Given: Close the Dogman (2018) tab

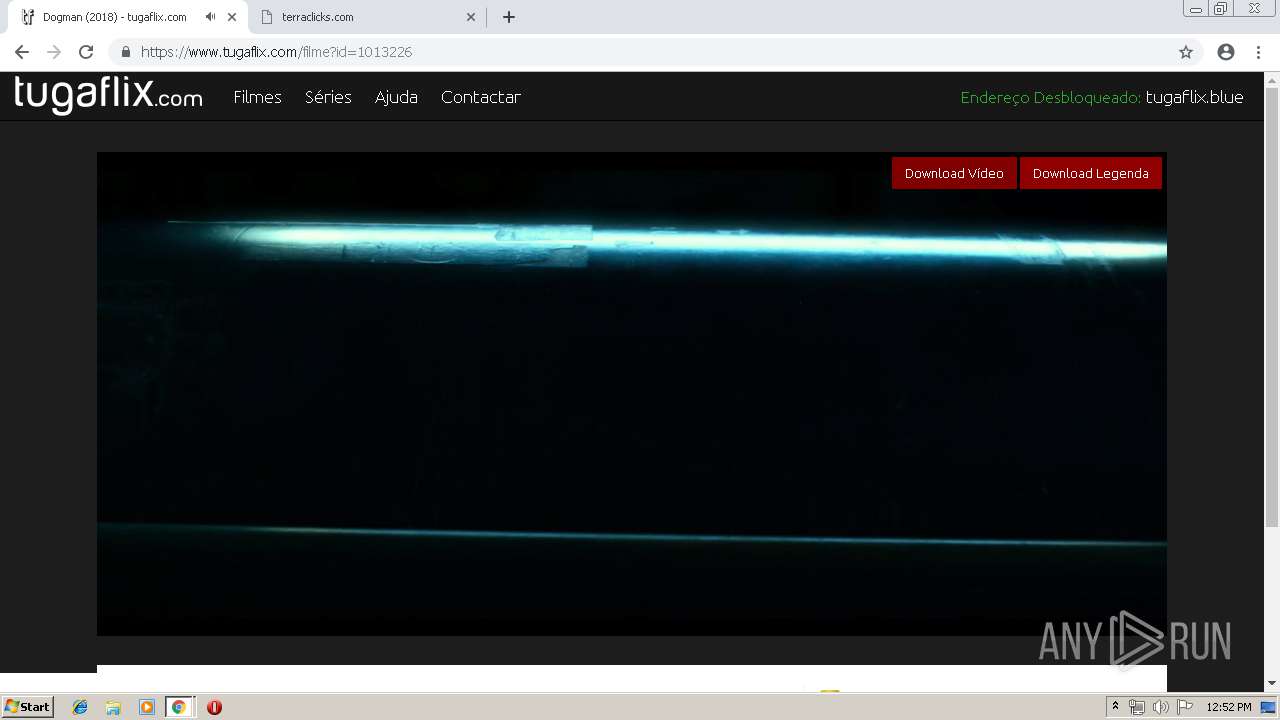Looking at the screenshot, I should (231, 17).
